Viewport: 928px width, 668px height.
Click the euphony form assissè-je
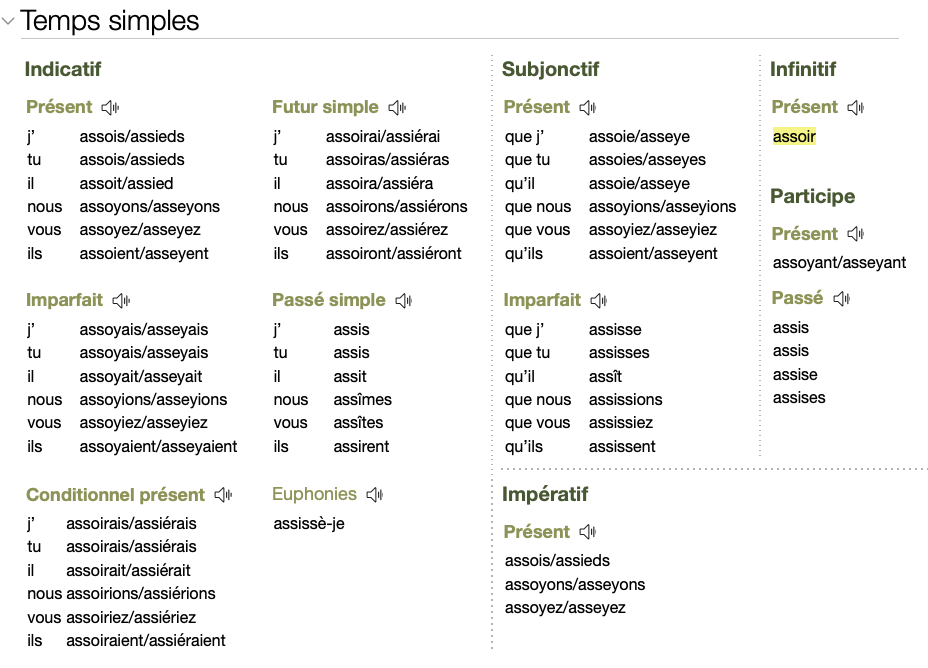[x=309, y=523]
